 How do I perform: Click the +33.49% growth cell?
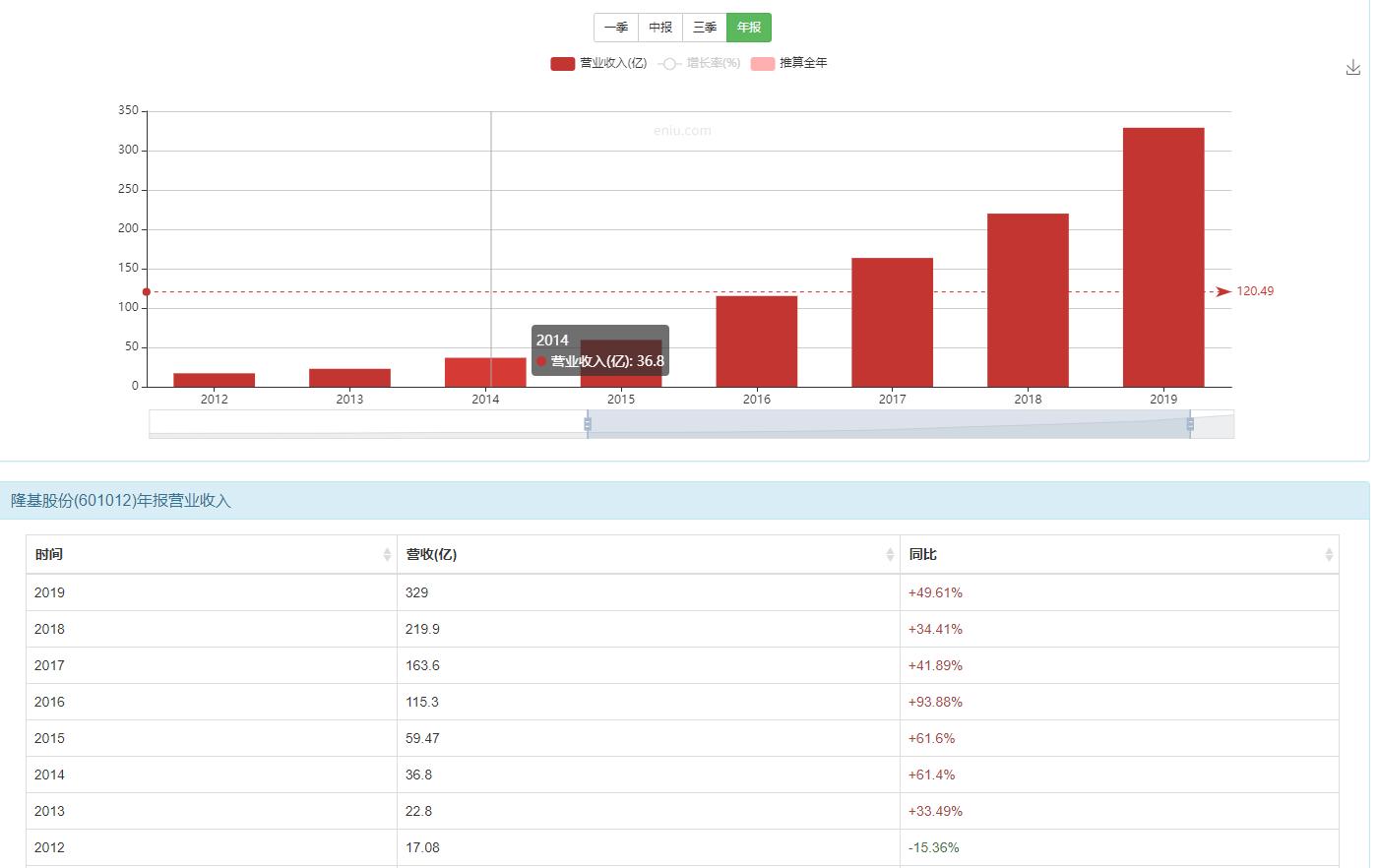click(x=1119, y=811)
